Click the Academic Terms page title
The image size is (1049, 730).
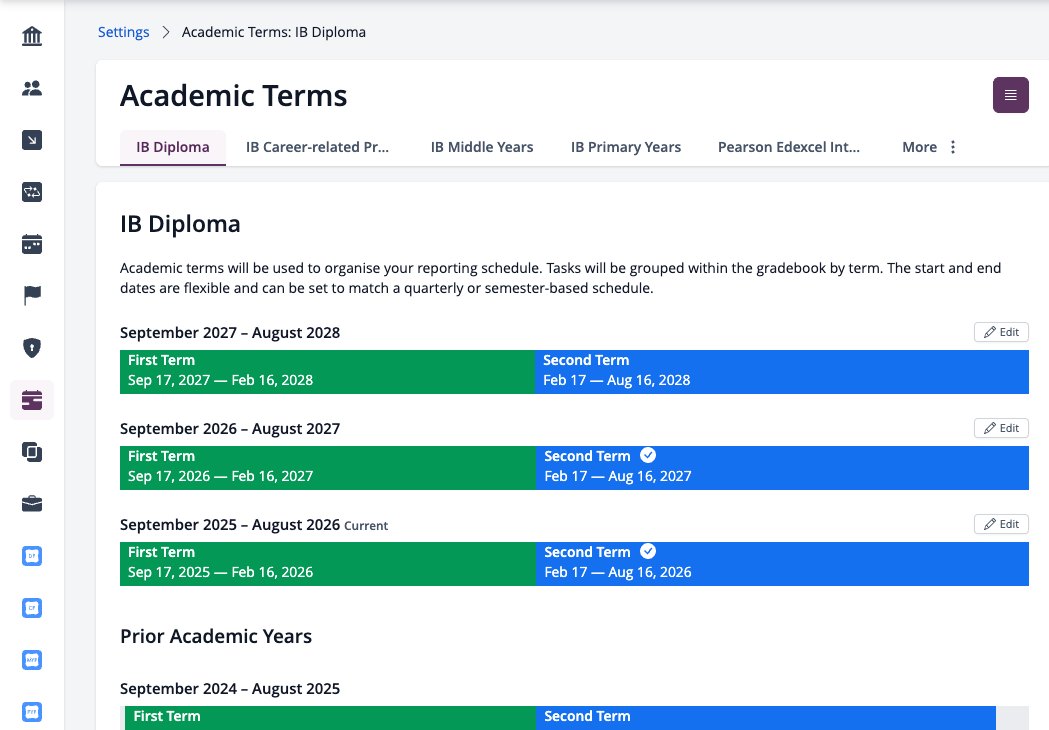click(233, 96)
